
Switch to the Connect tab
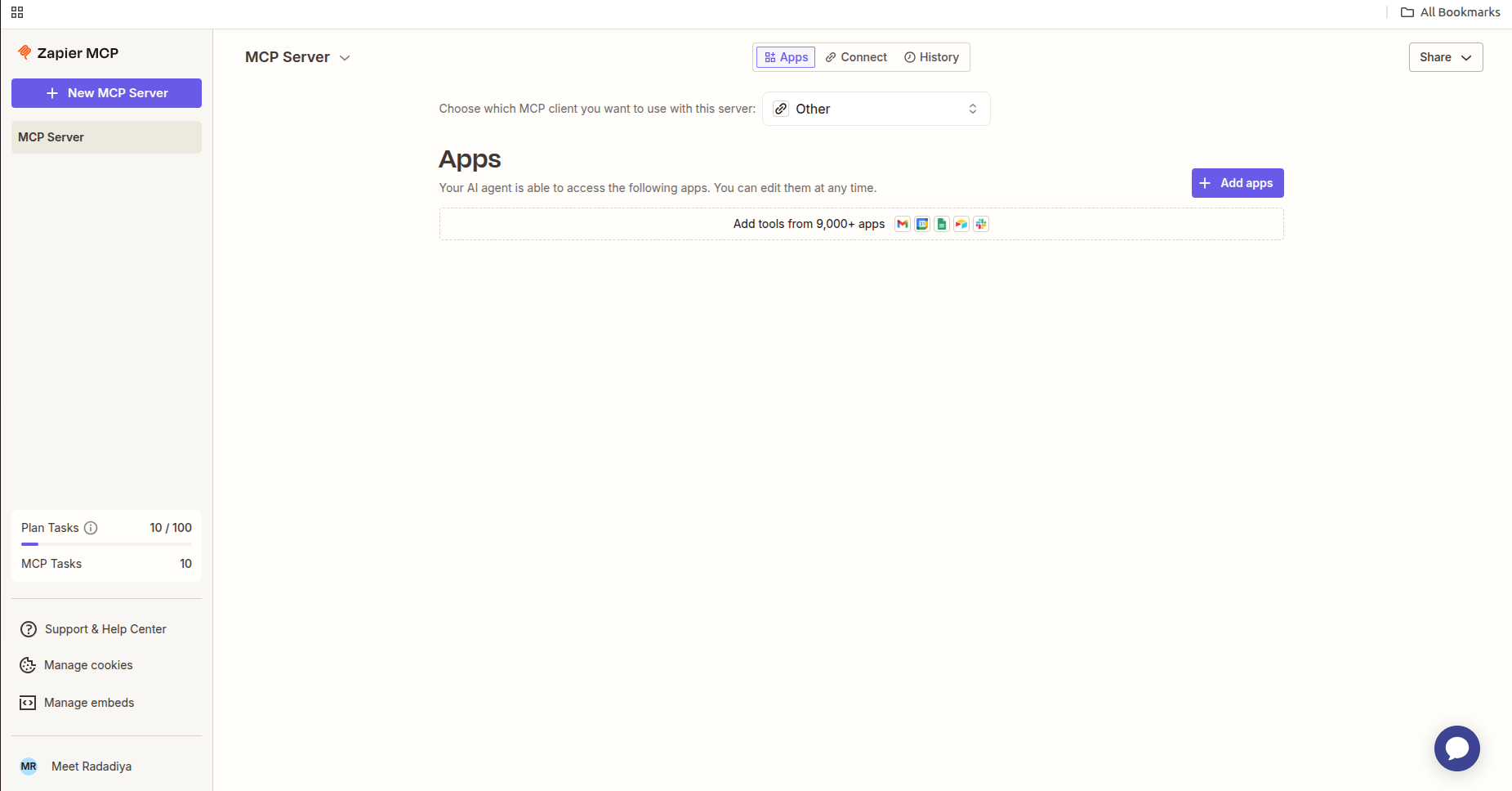(856, 57)
